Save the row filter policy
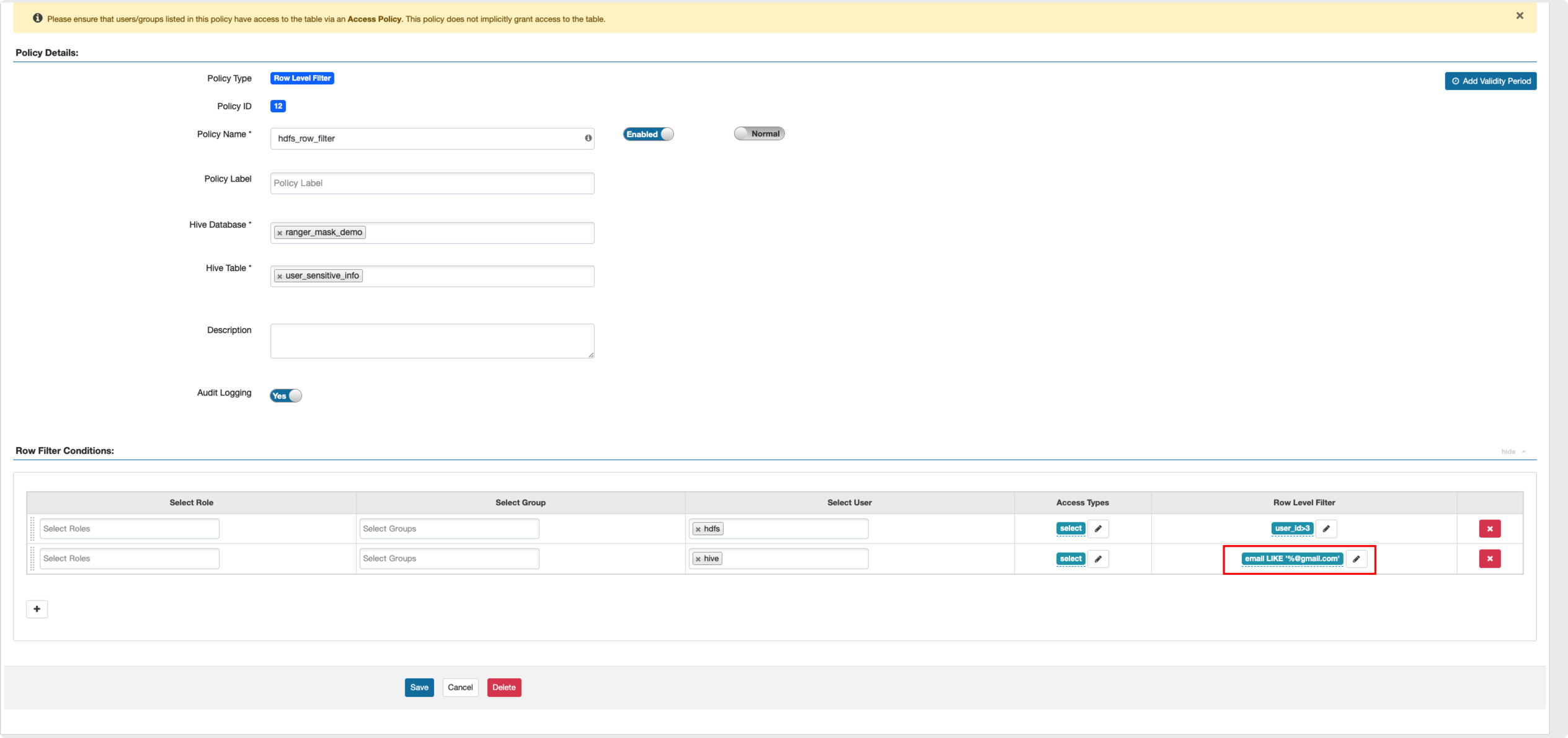The image size is (1568, 738). [x=419, y=687]
